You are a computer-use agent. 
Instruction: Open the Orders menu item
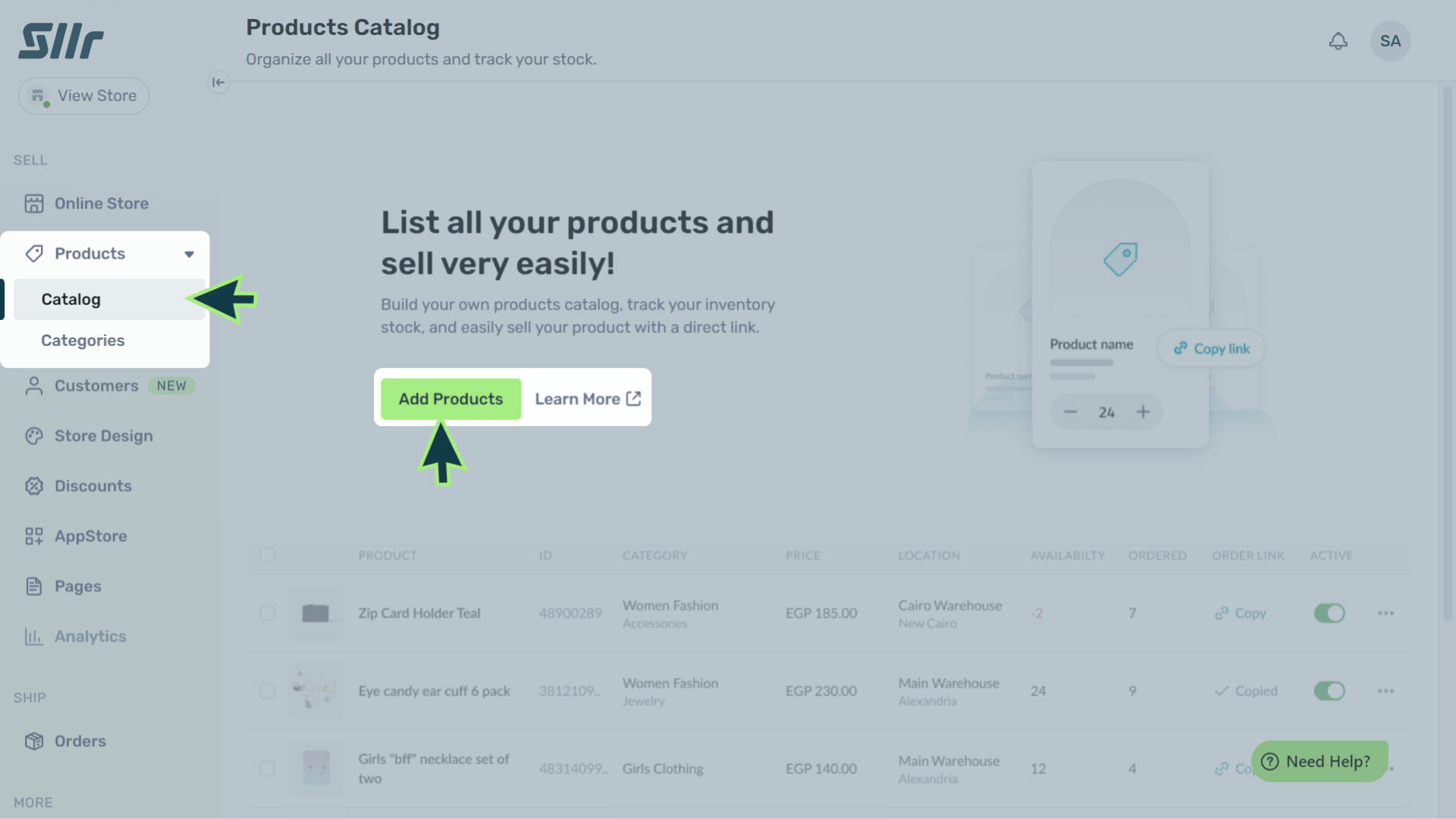pos(80,741)
